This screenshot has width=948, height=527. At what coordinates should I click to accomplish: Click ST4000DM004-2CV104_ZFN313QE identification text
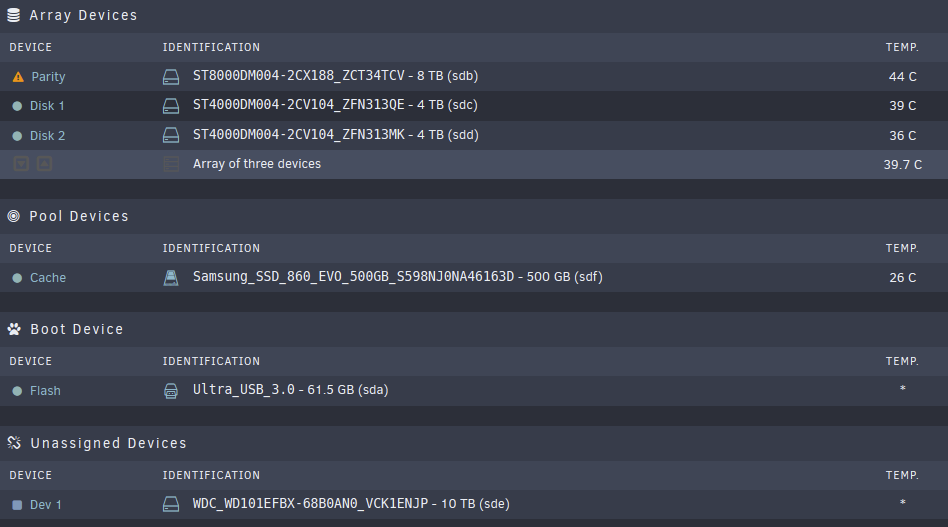tap(299, 105)
